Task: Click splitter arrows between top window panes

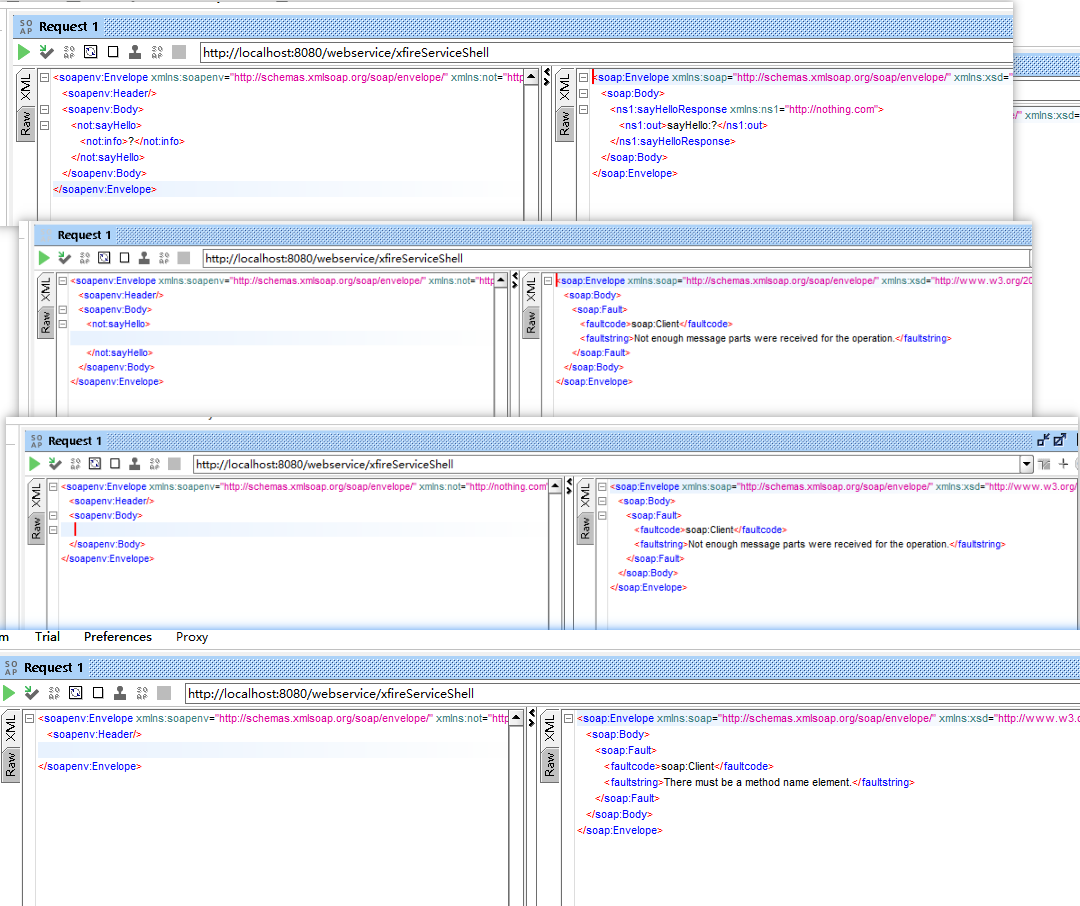Action: tap(547, 76)
